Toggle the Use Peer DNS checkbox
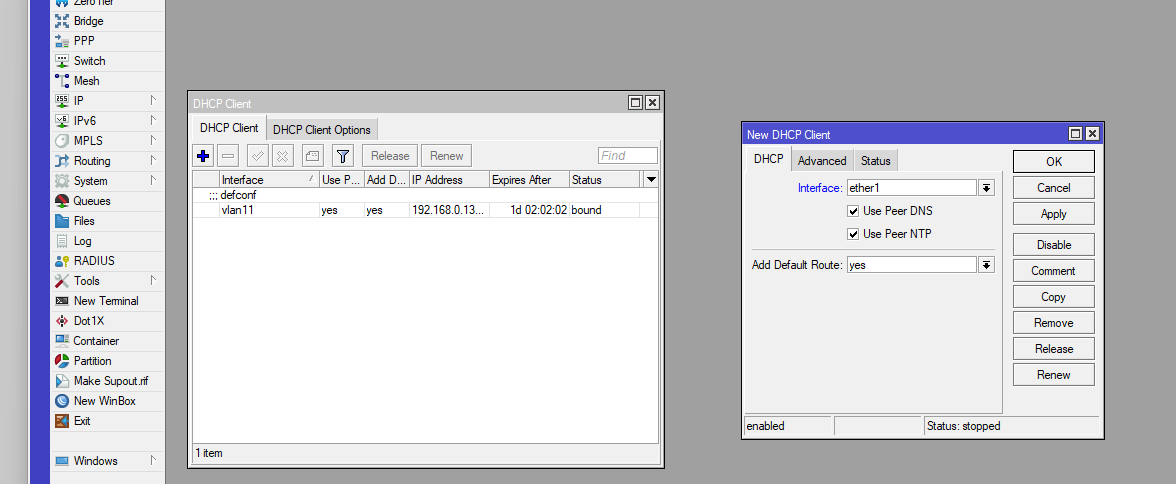 853,211
